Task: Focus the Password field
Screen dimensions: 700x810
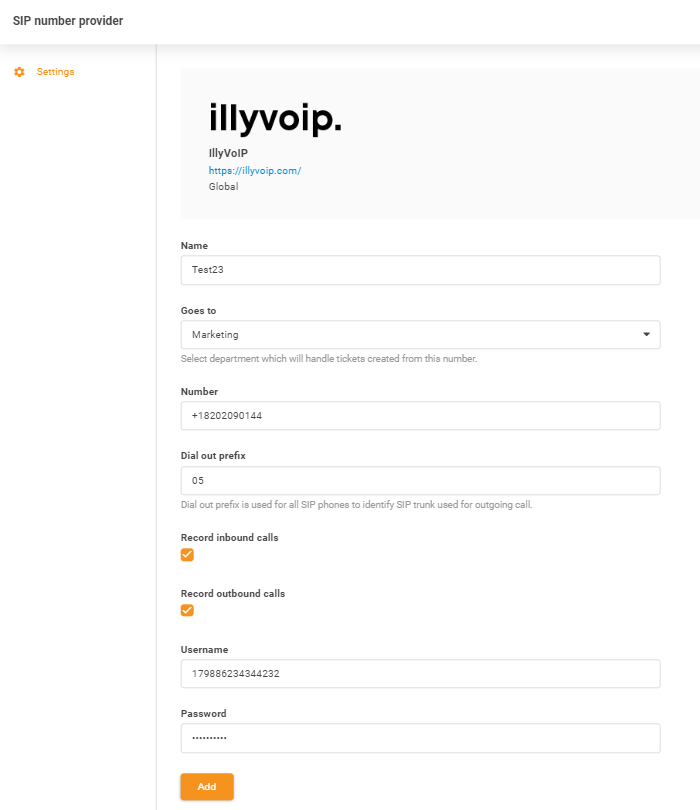Action: coord(420,738)
